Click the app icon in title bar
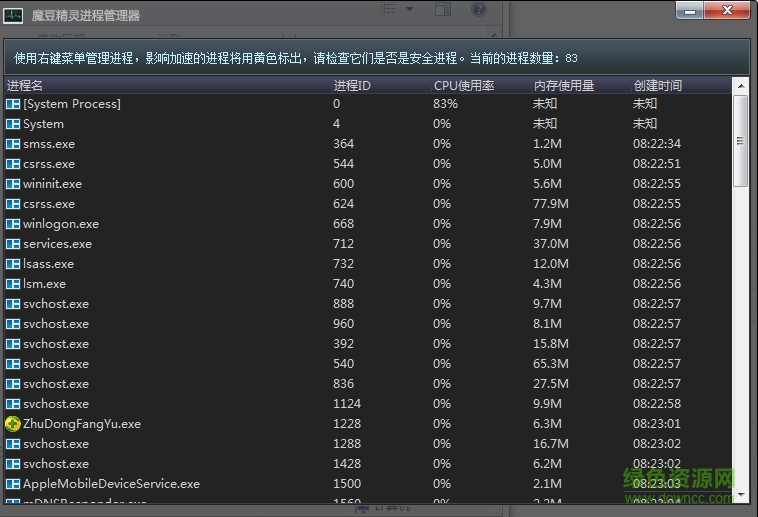Screen dimensions: 758x517 point(14,16)
